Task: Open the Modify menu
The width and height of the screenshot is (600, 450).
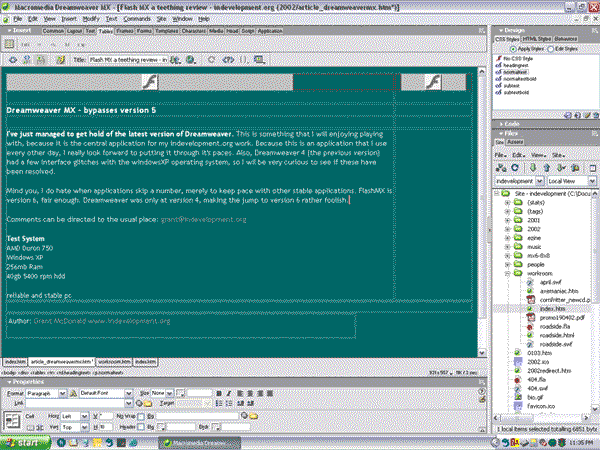Action: click(91, 18)
